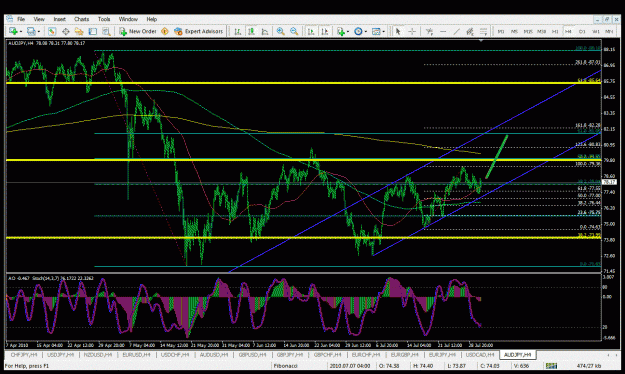625x374 pixels.
Task: Click the AO Stoch indicator subwindow label
Action: [x=51, y=278]
